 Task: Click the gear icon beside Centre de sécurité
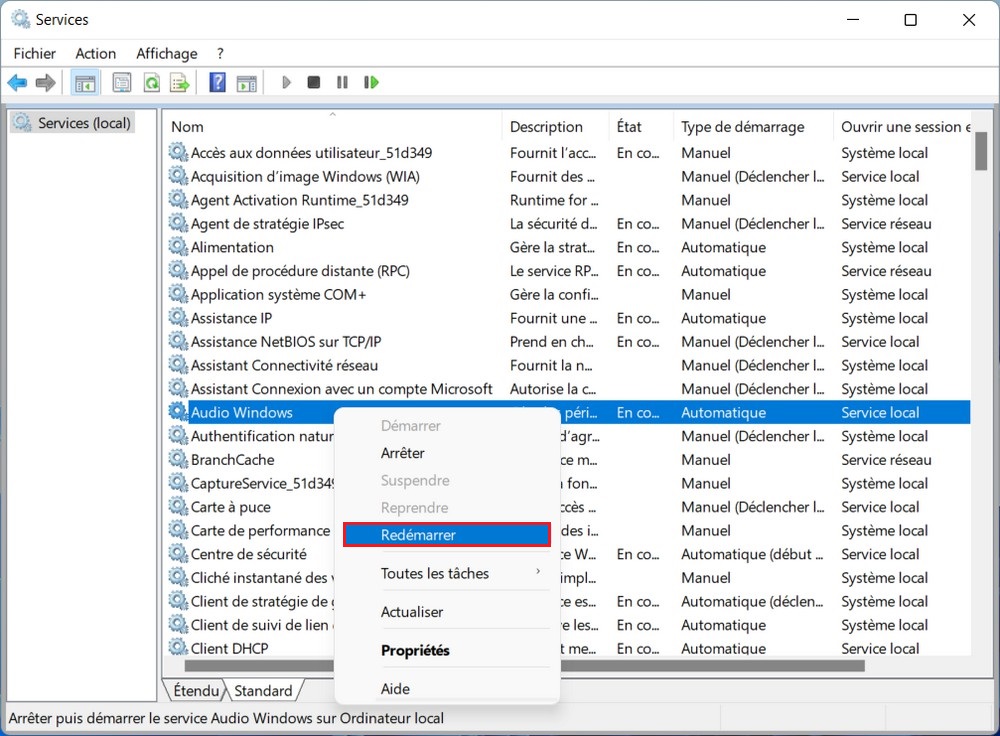[x=178, y=554]
